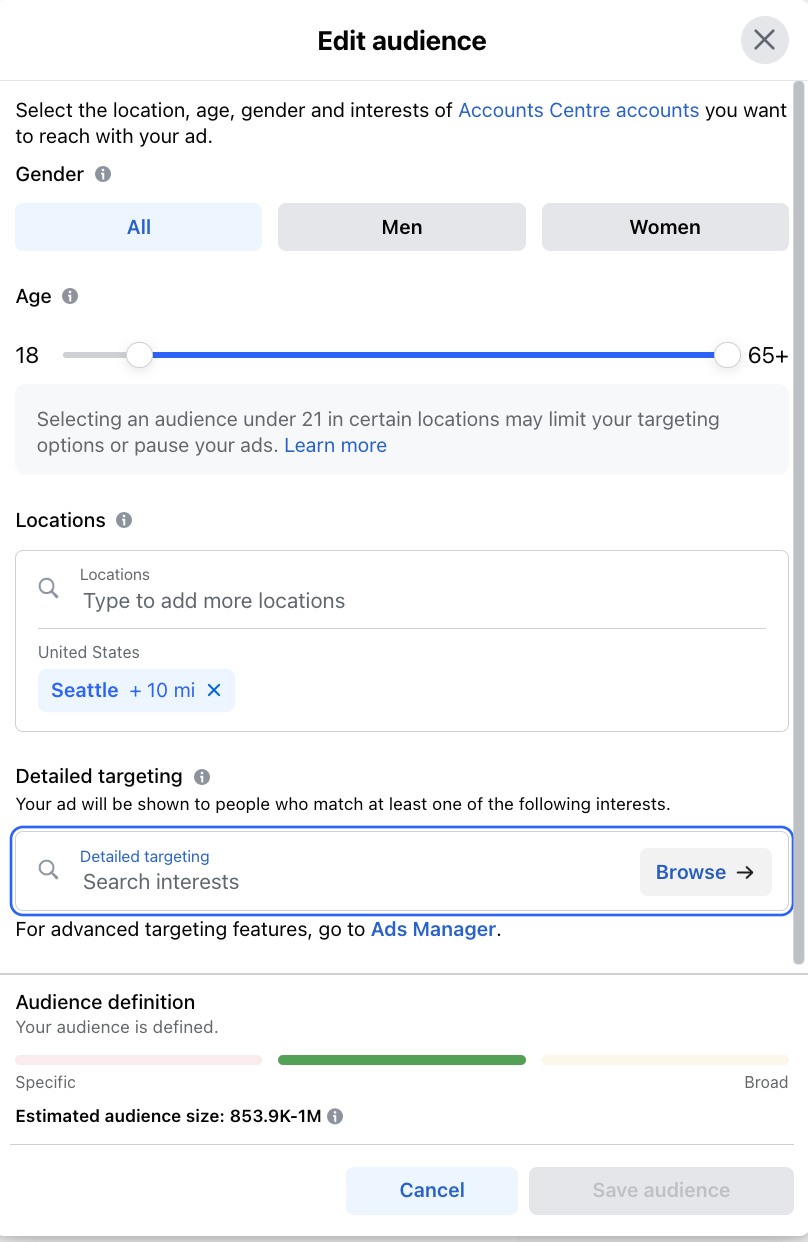Image resolution: width=808 pixels, height=1242 pixels.
Task: Open the Ads Manager link
Action: point(433,929)
